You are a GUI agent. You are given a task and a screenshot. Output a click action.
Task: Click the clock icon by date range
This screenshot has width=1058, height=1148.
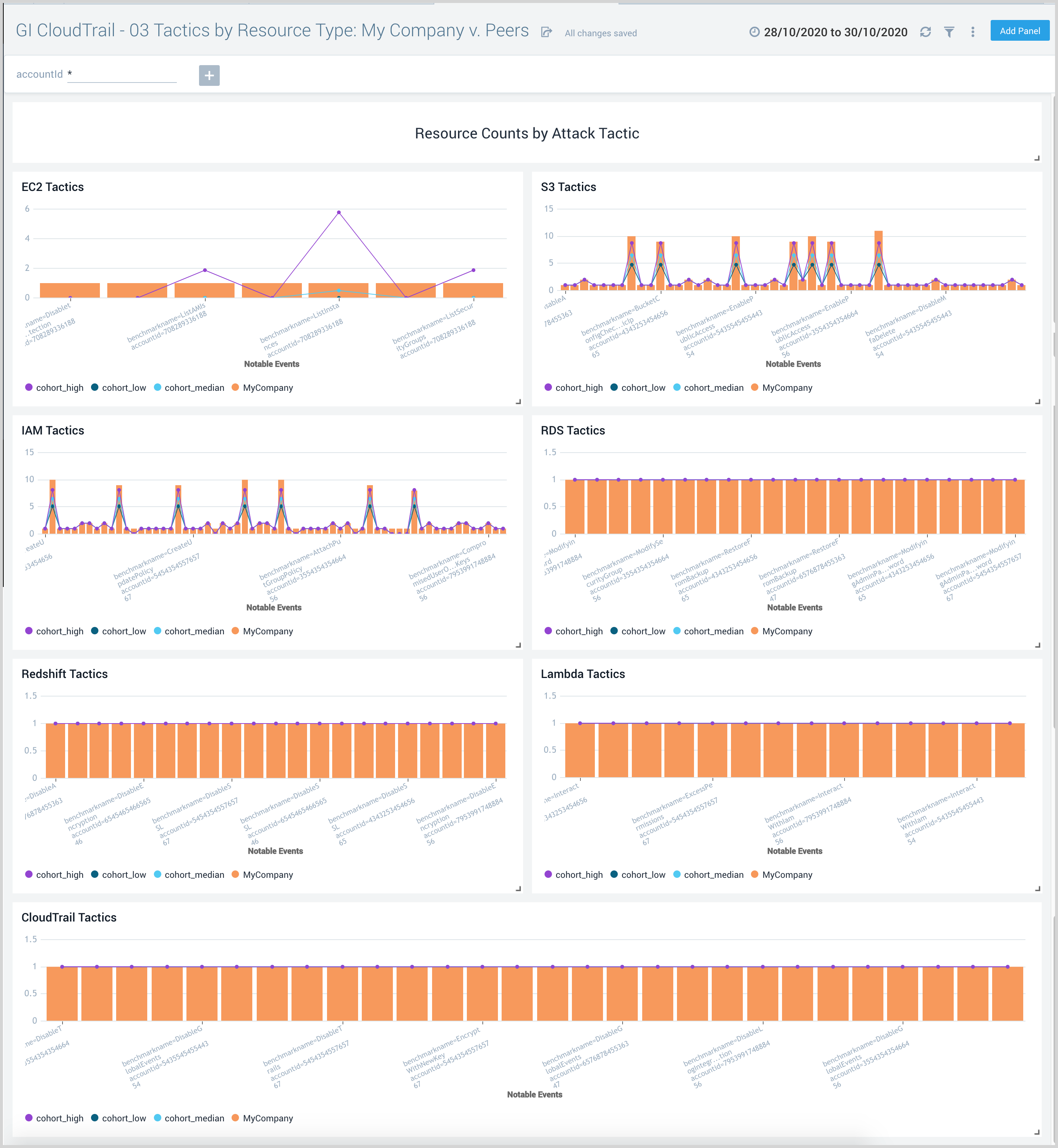754,32
